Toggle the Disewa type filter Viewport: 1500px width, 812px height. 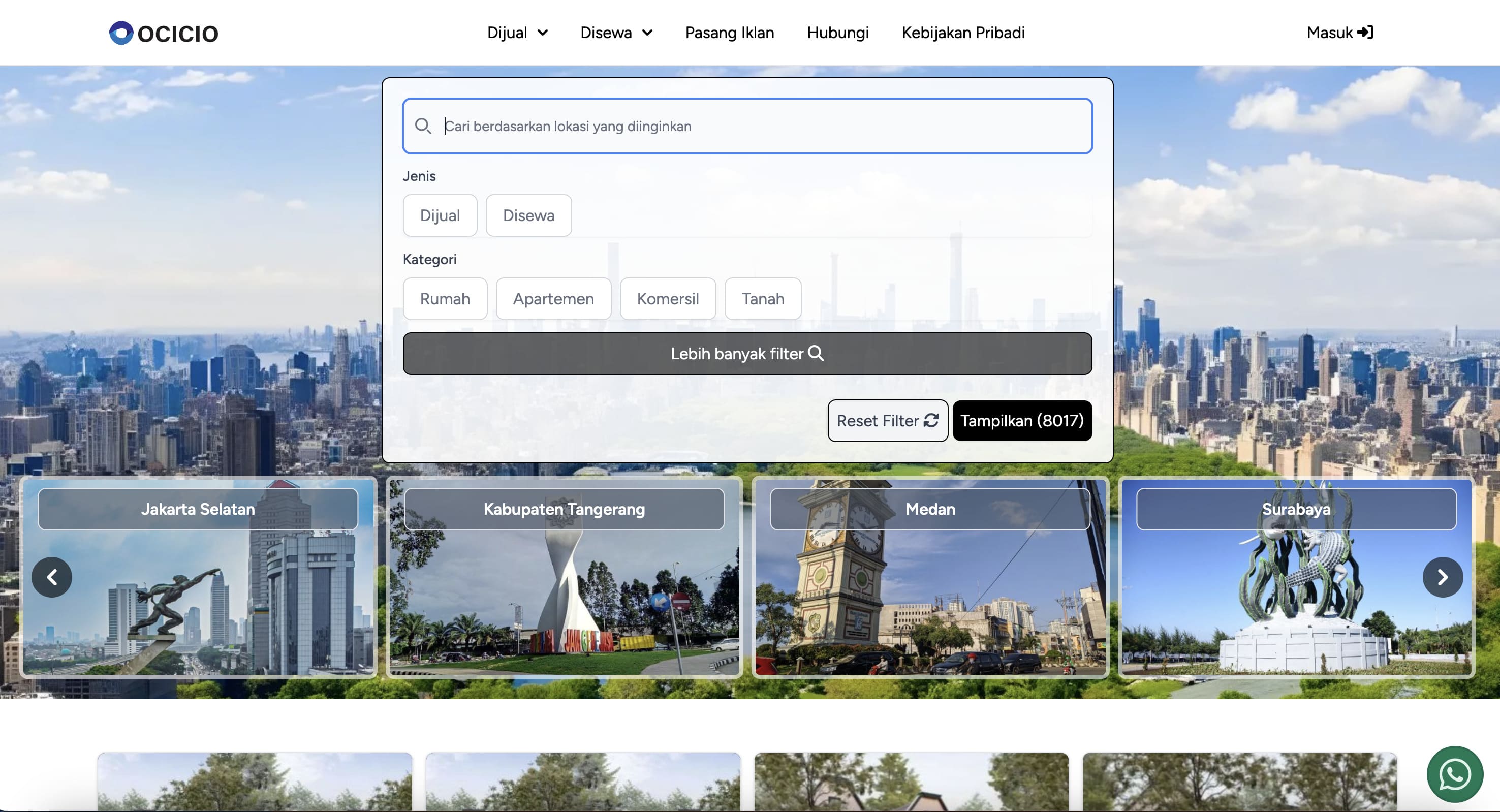[x=528, y=215]
